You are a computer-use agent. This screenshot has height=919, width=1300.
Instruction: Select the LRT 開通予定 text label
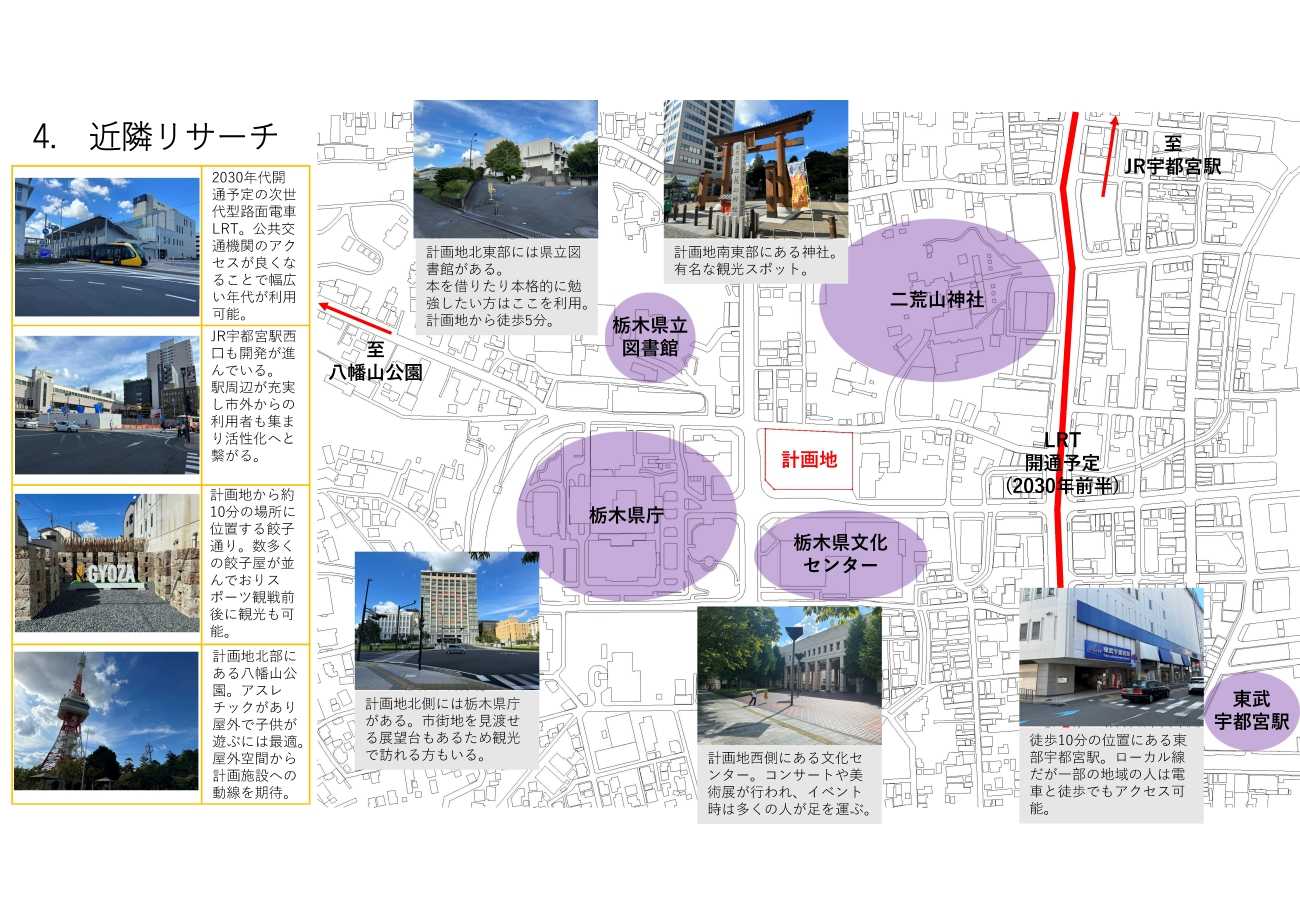1062,463
